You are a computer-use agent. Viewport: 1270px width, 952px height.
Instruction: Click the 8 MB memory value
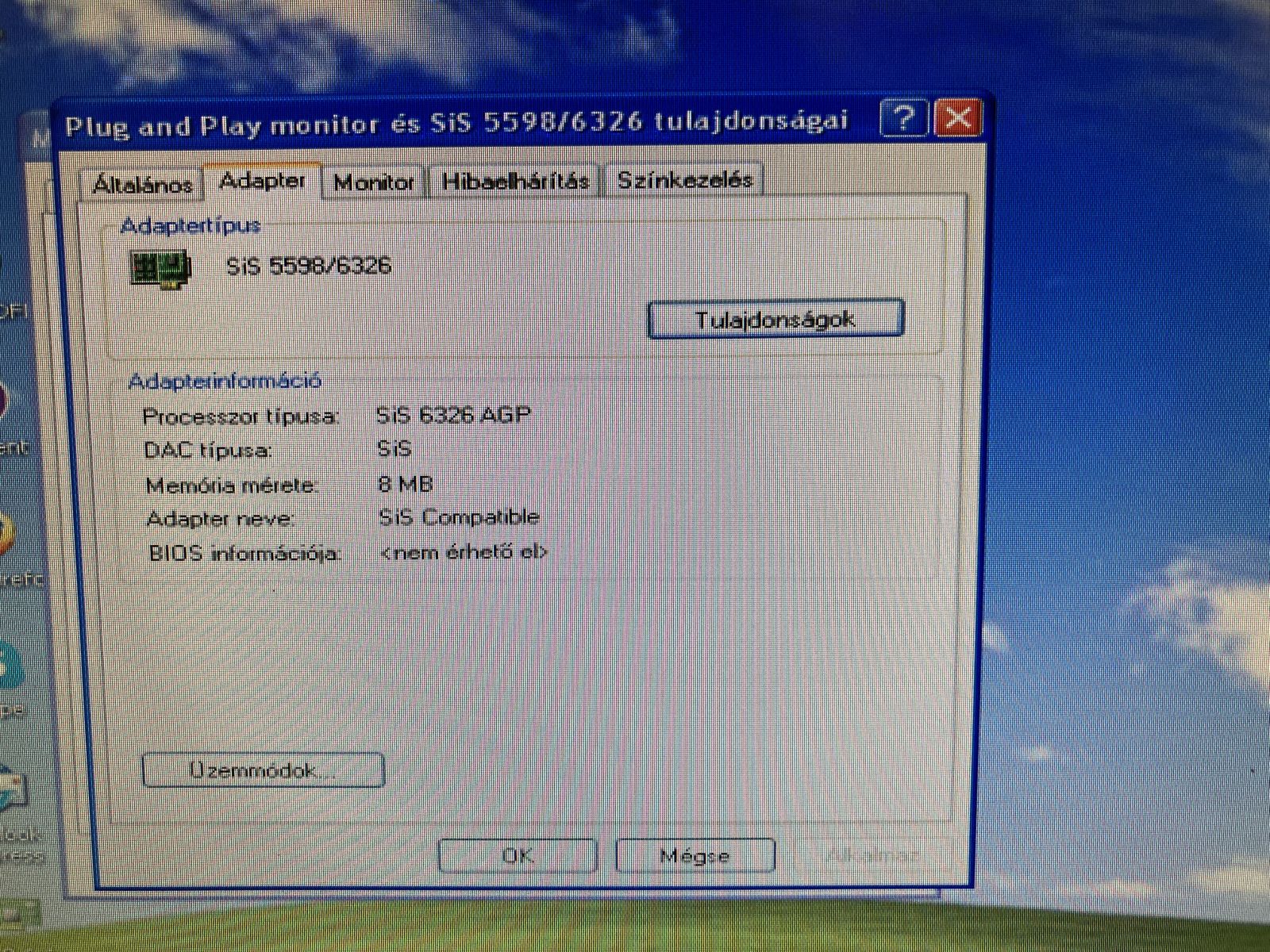tap(406, 483)
